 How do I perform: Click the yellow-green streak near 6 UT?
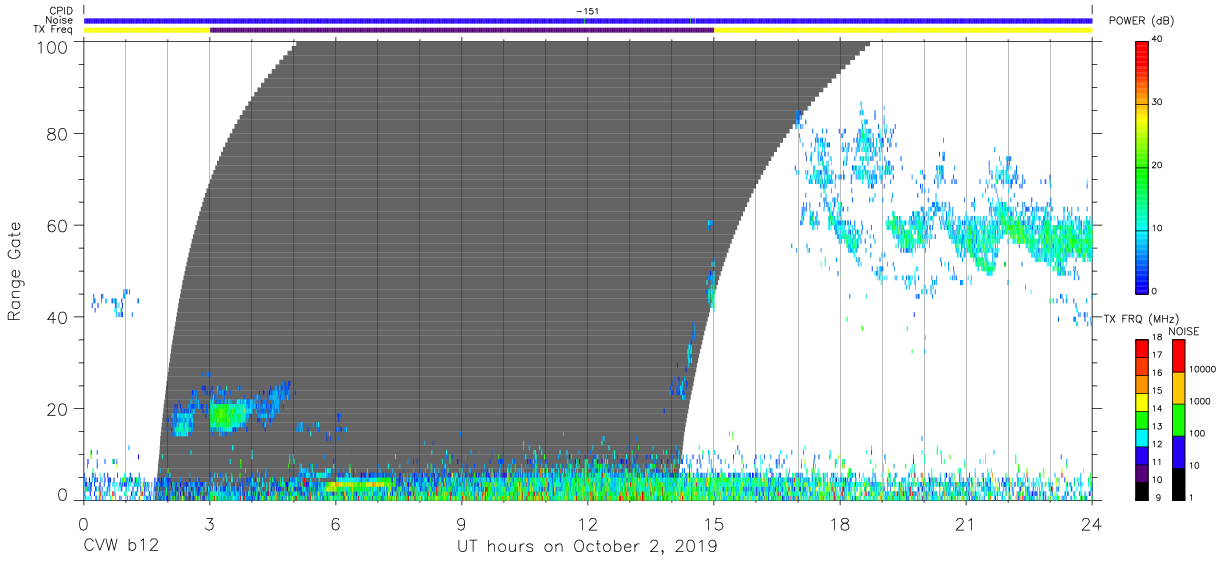pos(358,484)
